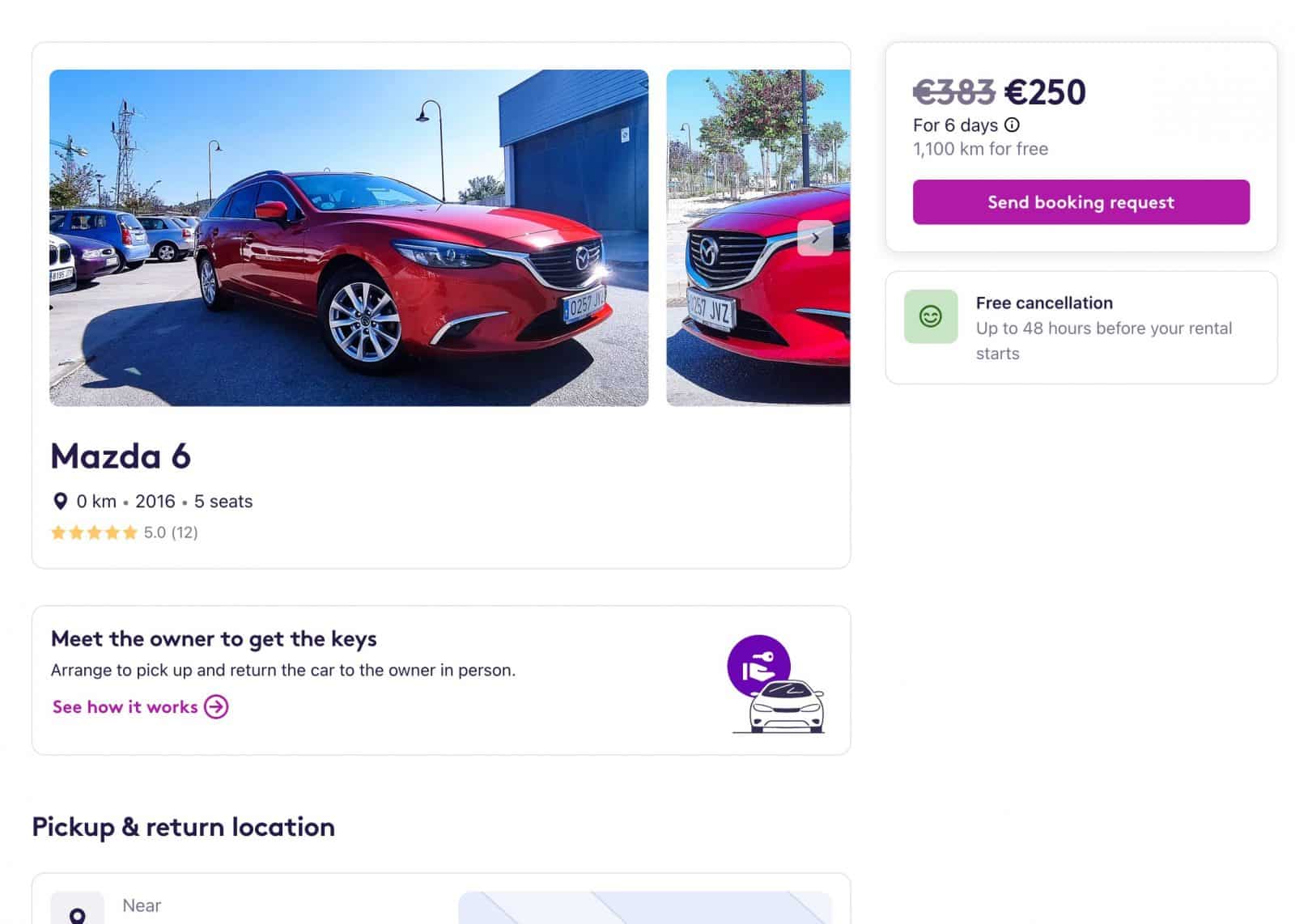Click the 5.0 (12) reviews rating text

(x=171, y=532)
